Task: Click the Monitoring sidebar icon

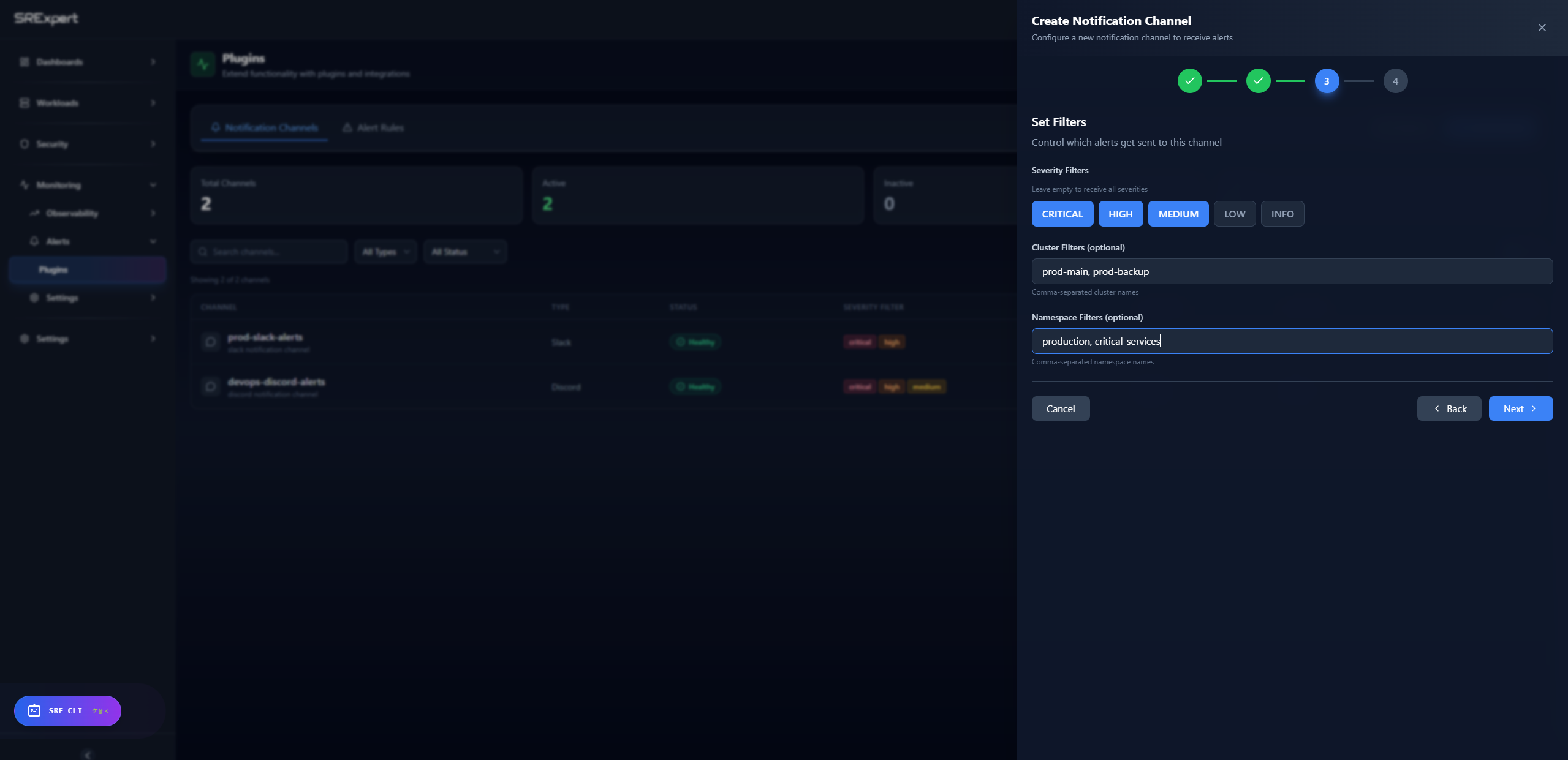Action: click(x=24, y=185)
